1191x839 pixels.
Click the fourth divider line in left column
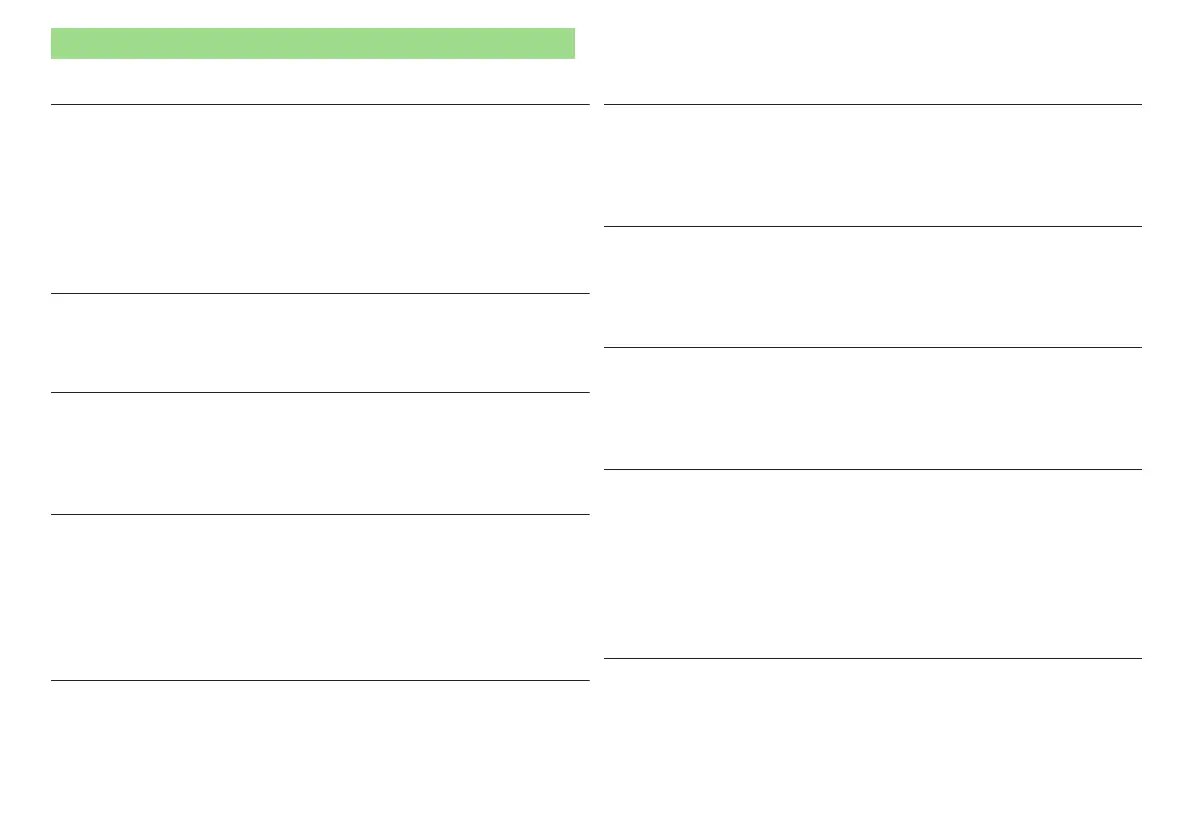[x=320, y=514]
